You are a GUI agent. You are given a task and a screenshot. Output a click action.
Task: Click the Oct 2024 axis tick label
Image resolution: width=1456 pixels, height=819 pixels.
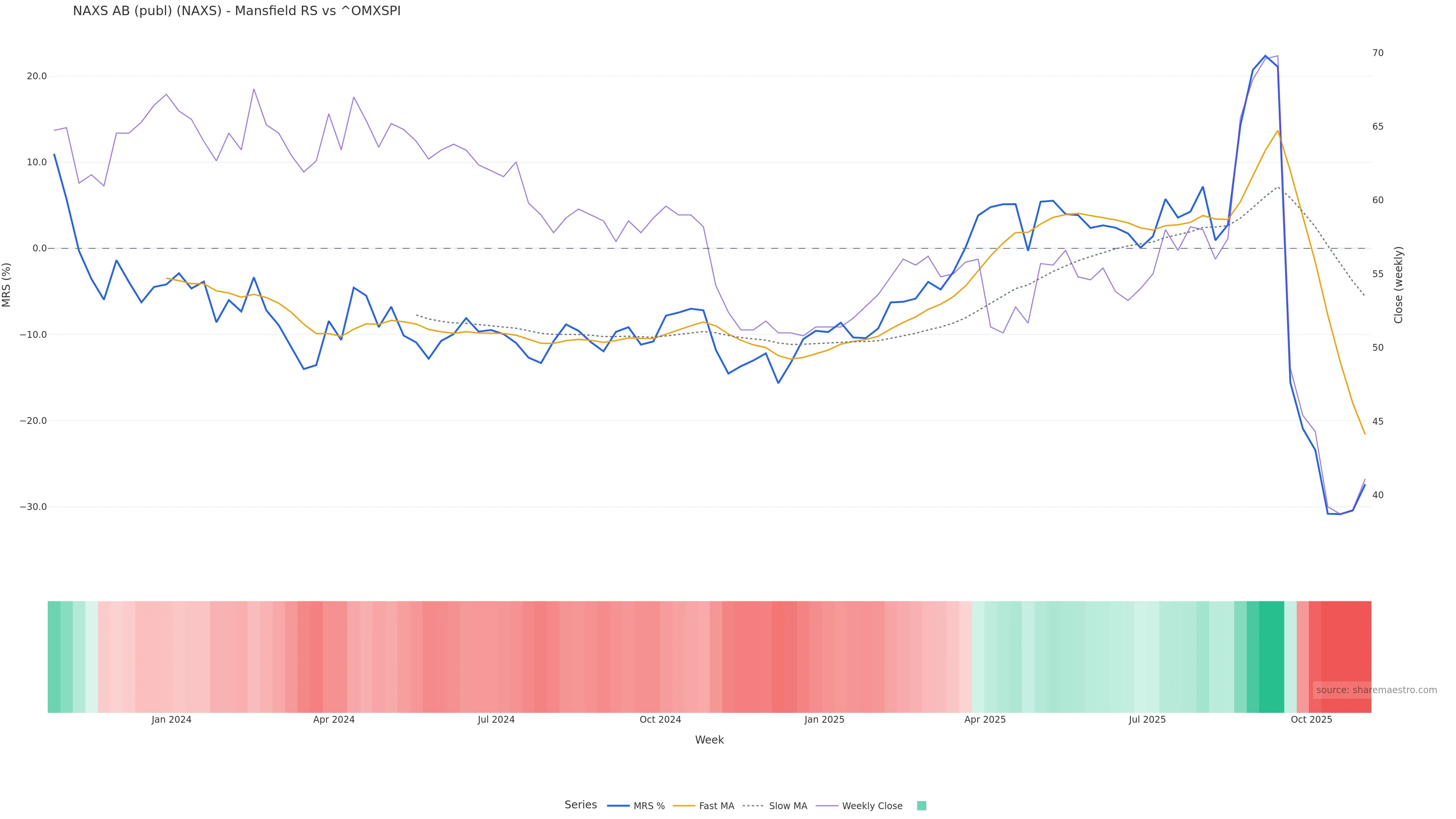[660, 720]
